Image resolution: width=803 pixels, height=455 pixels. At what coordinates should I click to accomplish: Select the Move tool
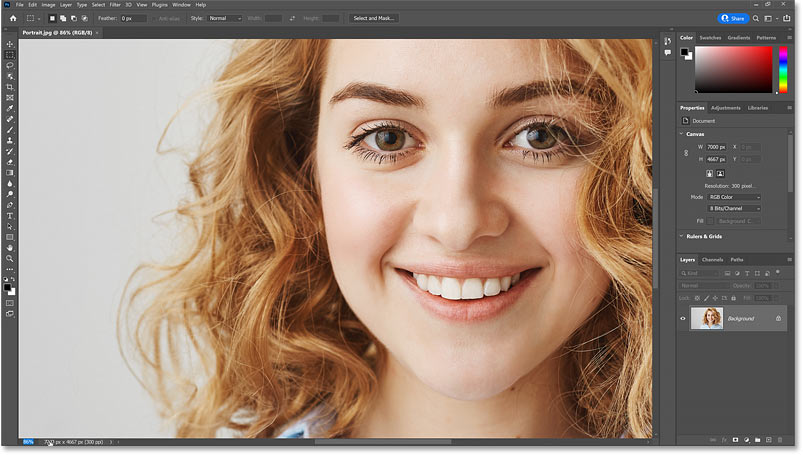10,44
